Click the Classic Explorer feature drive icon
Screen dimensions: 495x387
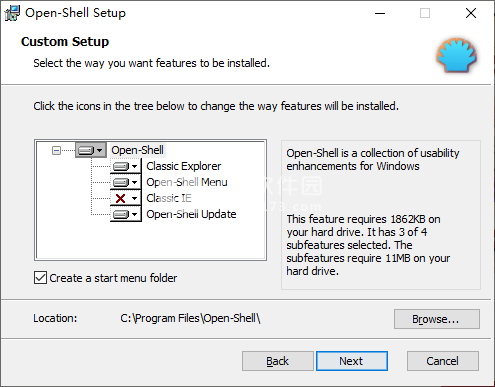coord(121,166)
